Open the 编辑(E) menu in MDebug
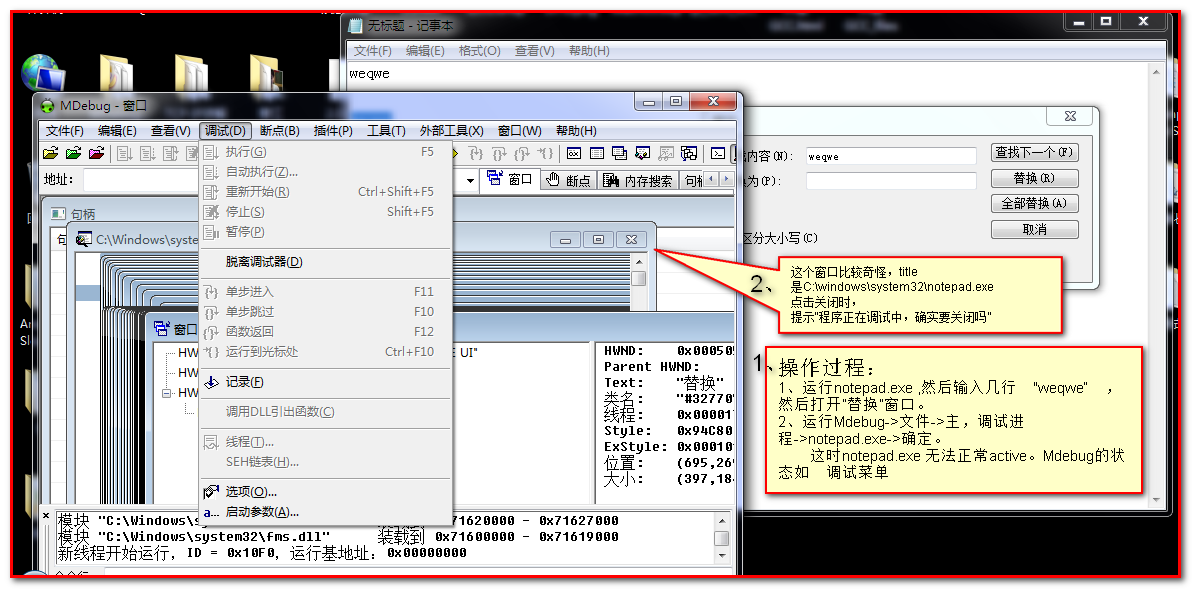The height and width of the screenshot is (589, 1192). (117, 131)
